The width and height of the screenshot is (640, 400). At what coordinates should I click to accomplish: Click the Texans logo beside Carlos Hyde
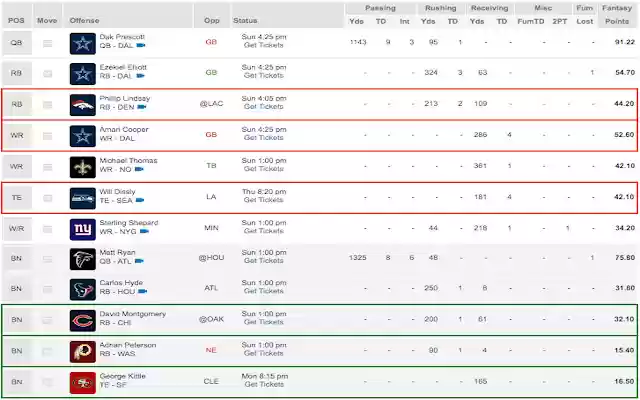(x=82, y=289)
